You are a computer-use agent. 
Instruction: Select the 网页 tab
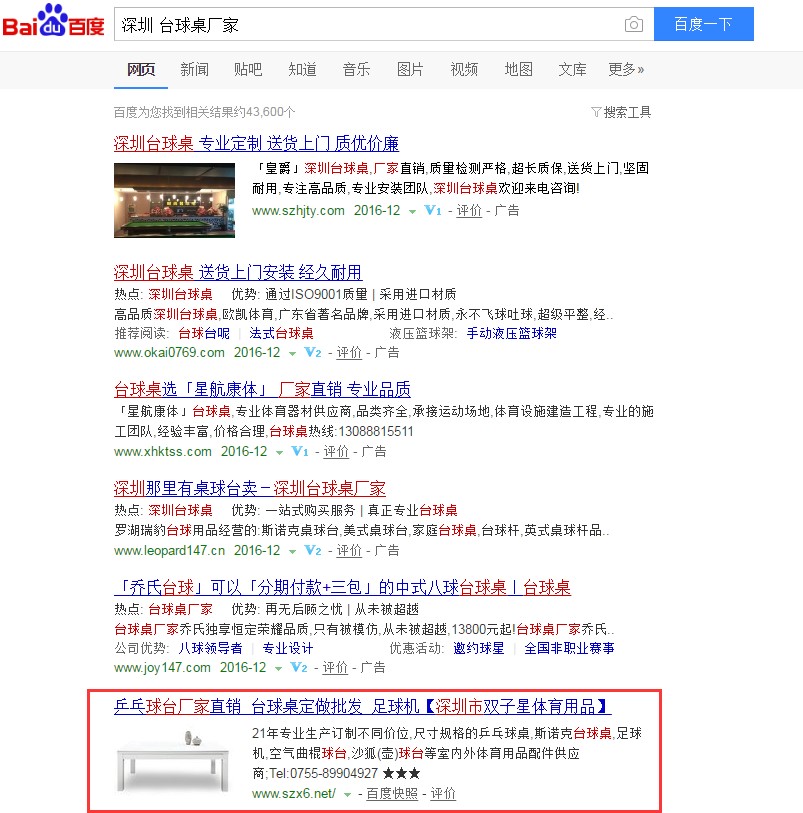(x=141, y=69)
